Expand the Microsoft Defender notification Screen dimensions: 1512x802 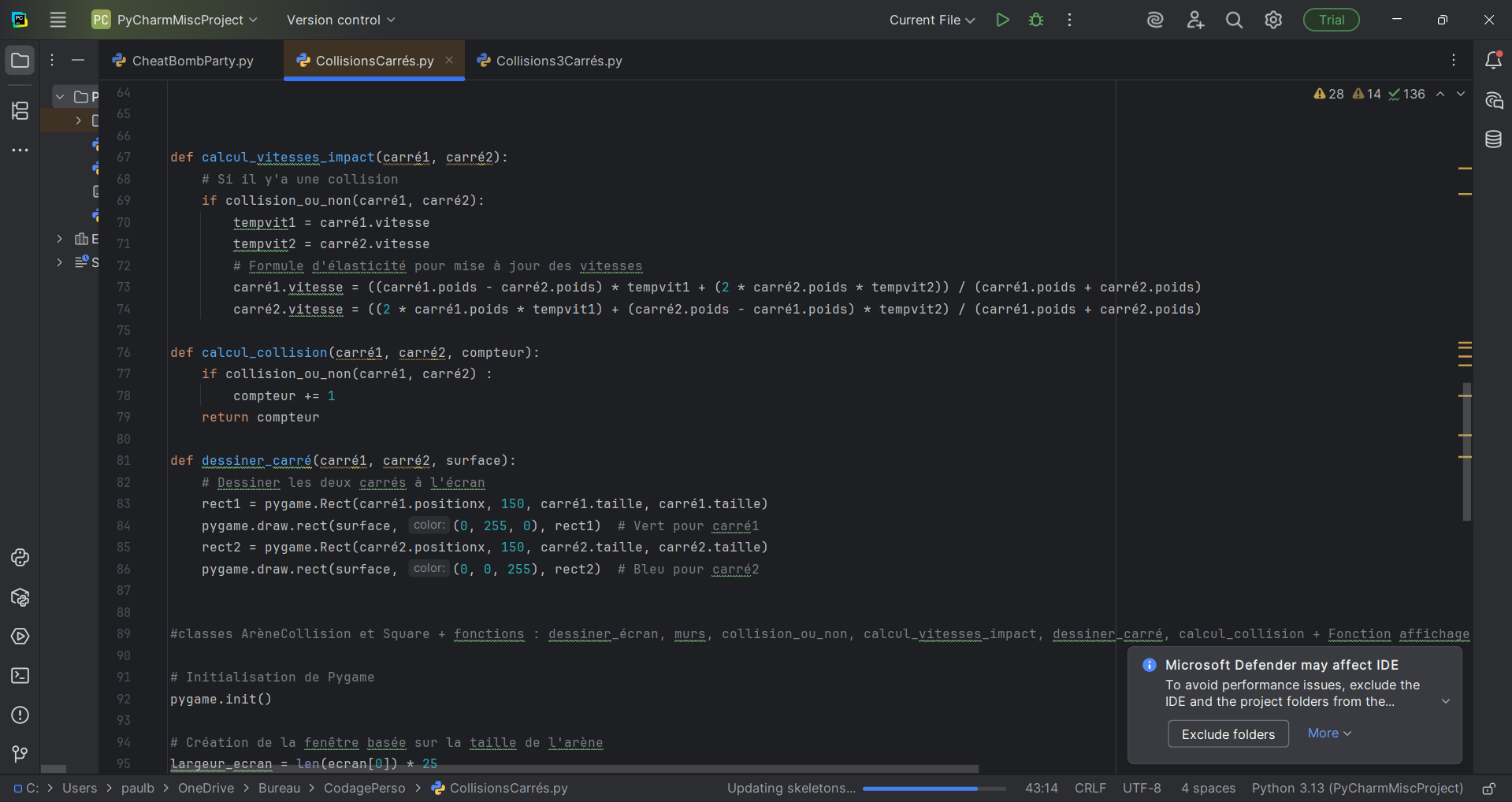click(x=1446, y=701)
